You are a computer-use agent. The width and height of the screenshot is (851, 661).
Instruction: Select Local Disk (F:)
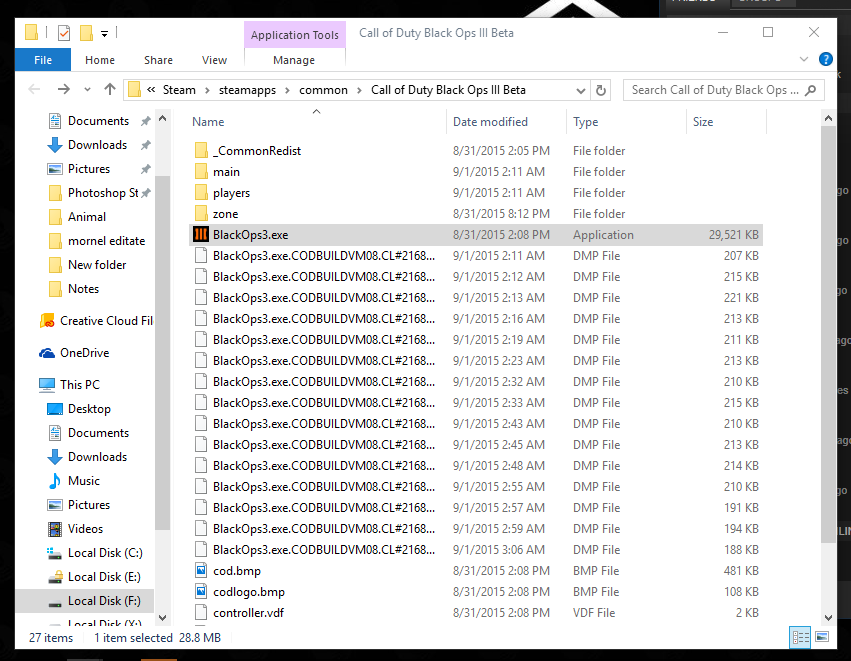click(85, 601)
